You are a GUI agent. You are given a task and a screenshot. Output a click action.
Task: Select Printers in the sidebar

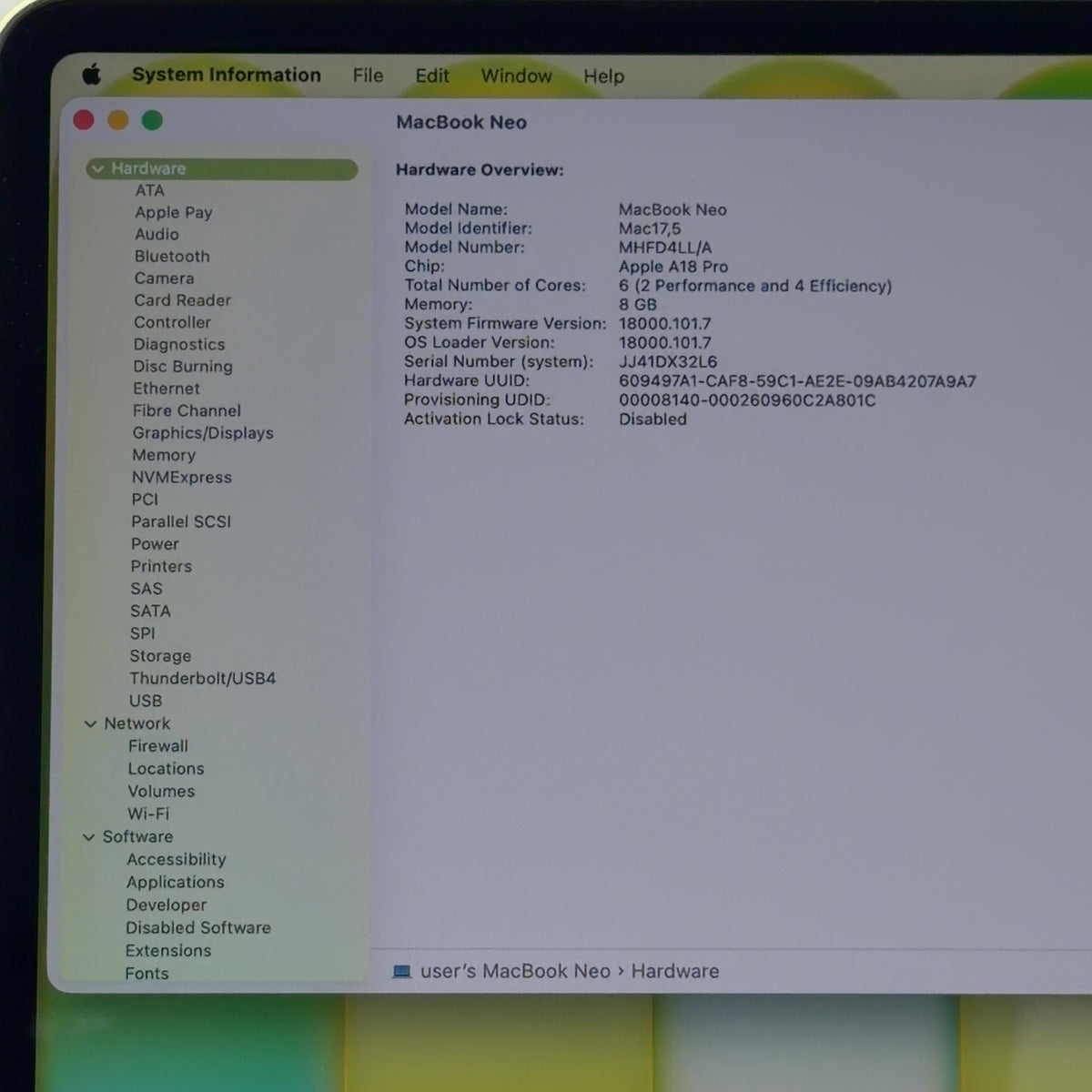coord(161,566)
